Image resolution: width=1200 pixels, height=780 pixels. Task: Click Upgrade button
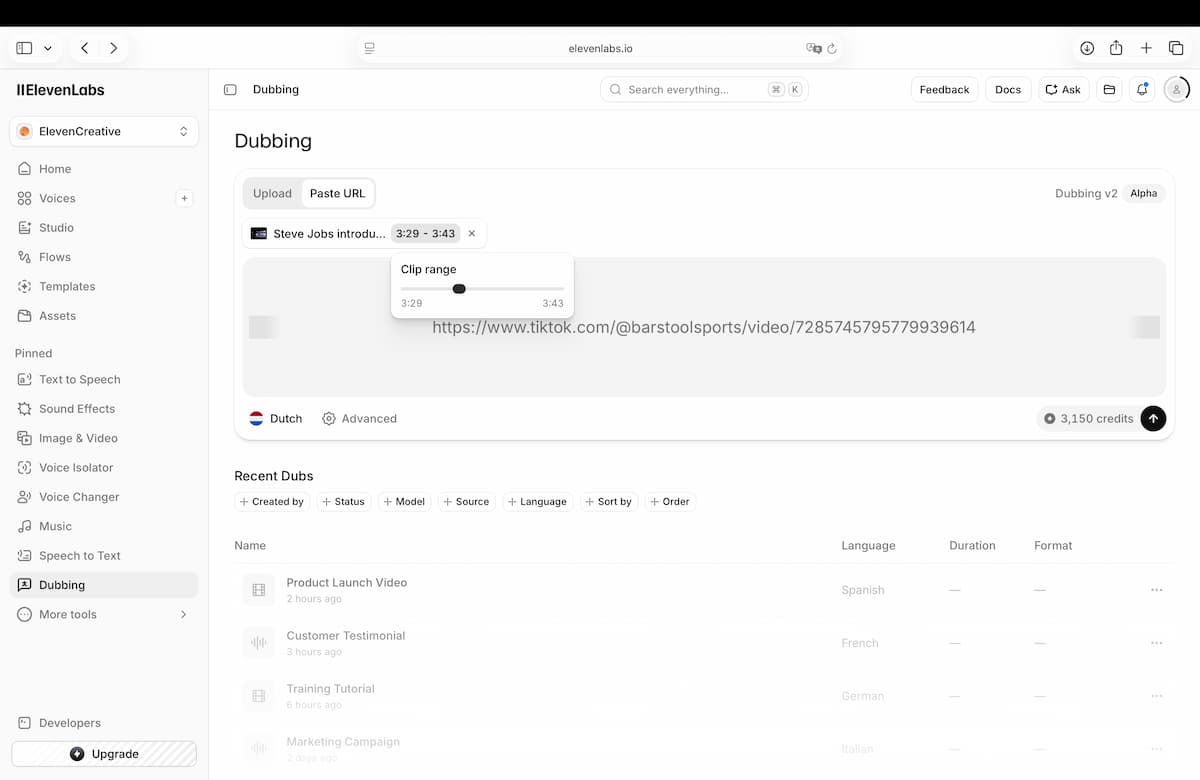pyautogui.click(x=104, y=754)
